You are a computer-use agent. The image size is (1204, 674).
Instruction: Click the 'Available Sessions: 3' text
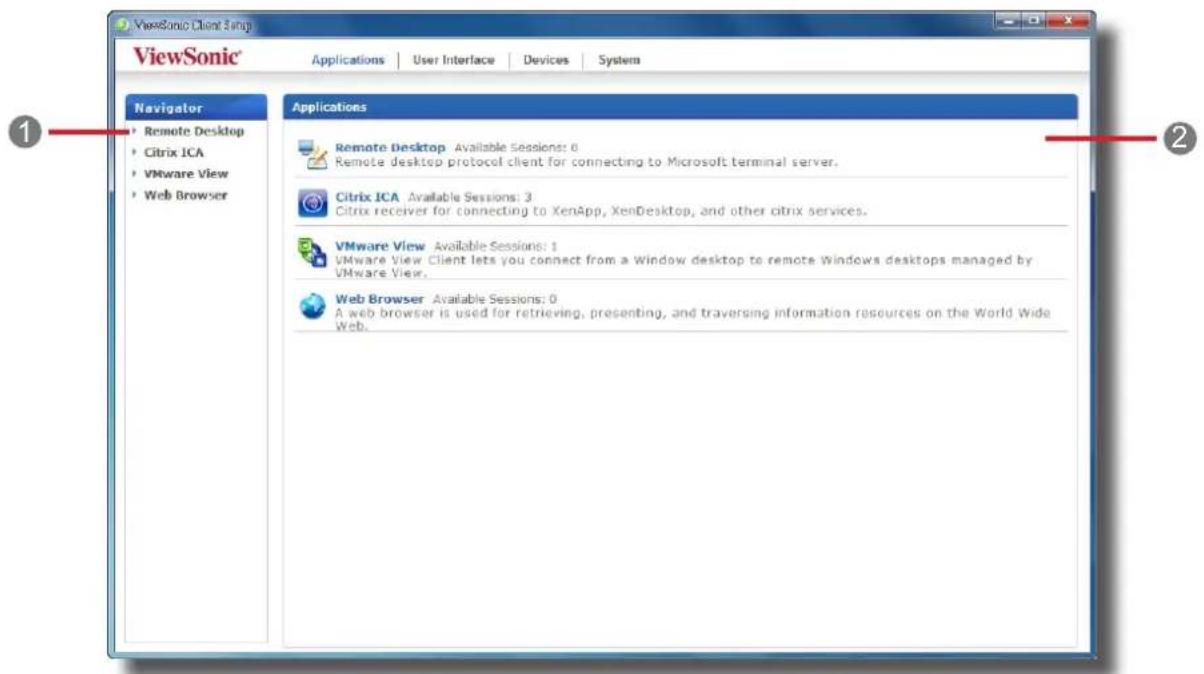pos(469,198)
